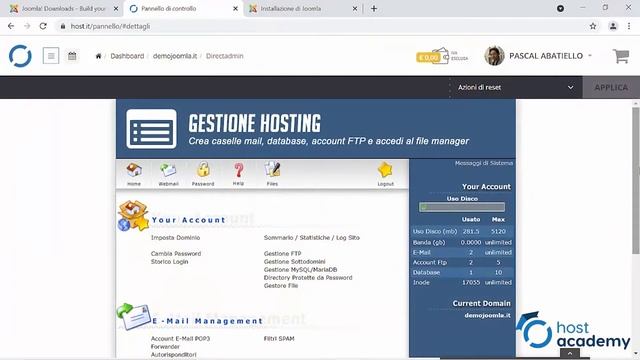Open Messaggi di Sistema link
640x360 pixels.
[484, 163]
